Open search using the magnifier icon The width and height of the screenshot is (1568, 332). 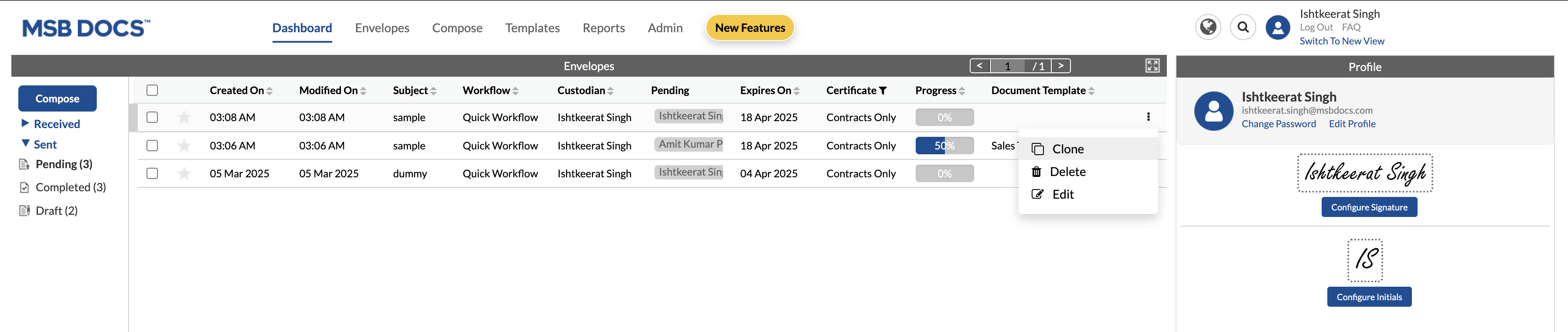[x=1242, y=27]
